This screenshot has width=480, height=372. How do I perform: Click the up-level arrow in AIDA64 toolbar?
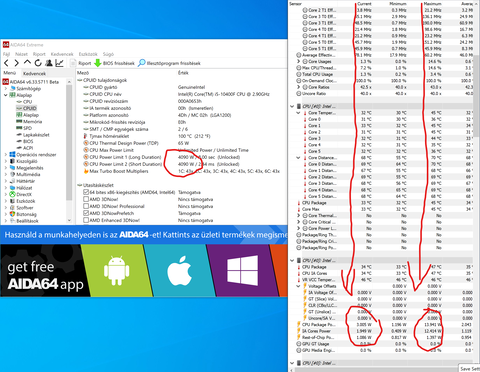27,62
